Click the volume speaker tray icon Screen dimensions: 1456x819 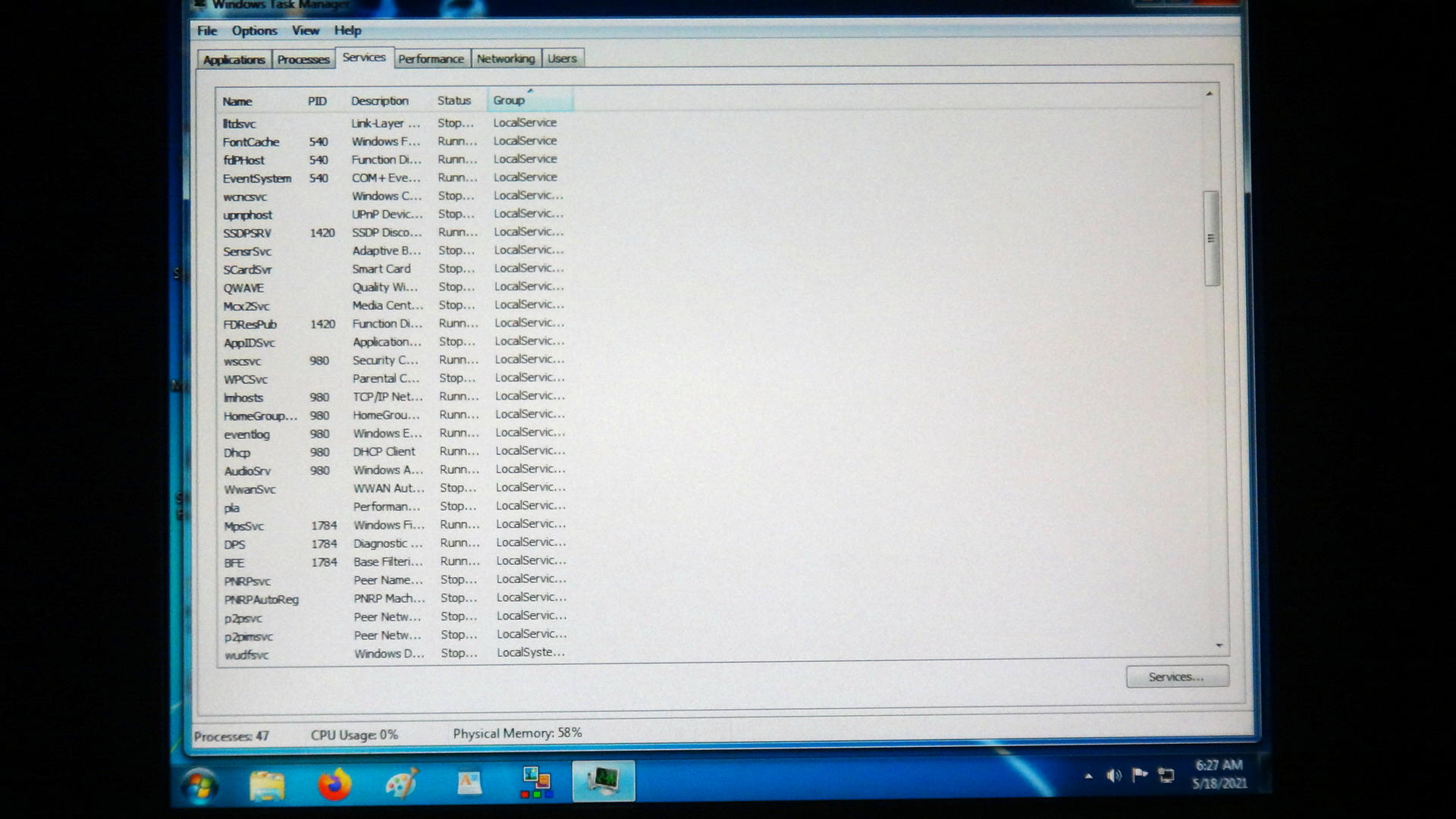click(x=1113, y=775)
